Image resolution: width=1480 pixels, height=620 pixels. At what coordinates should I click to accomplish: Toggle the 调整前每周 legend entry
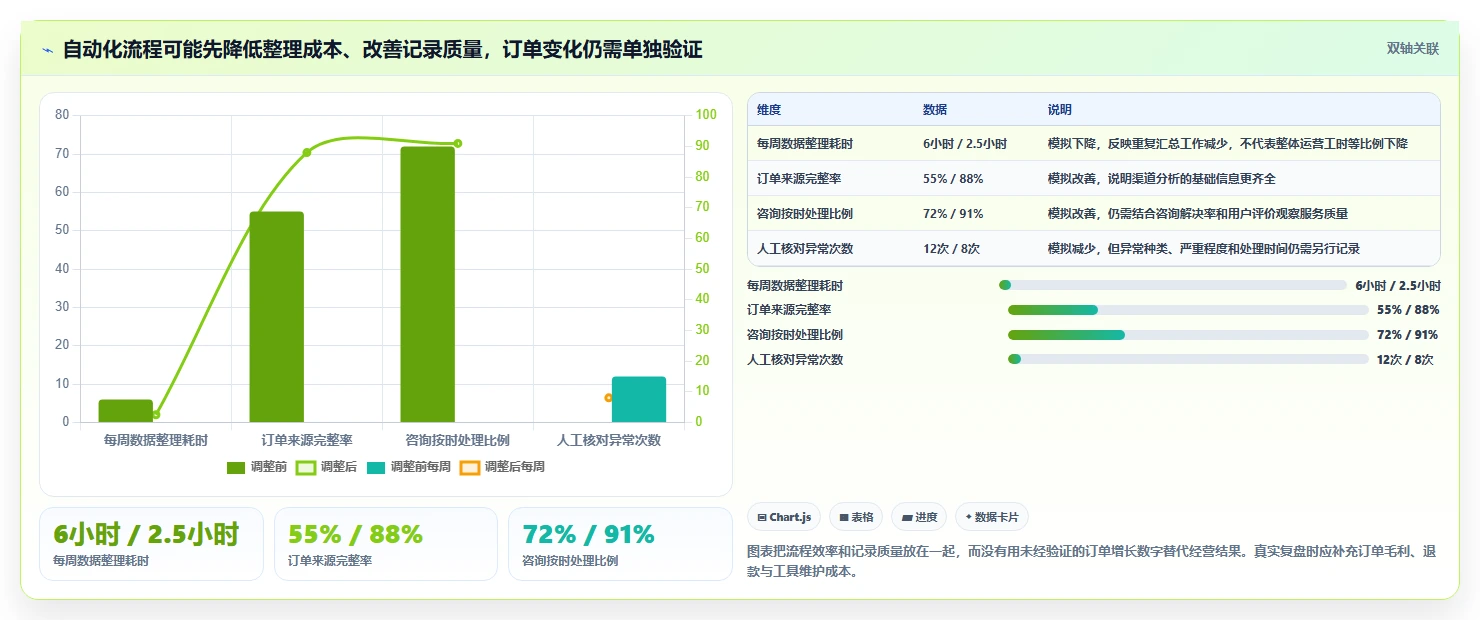408,467
